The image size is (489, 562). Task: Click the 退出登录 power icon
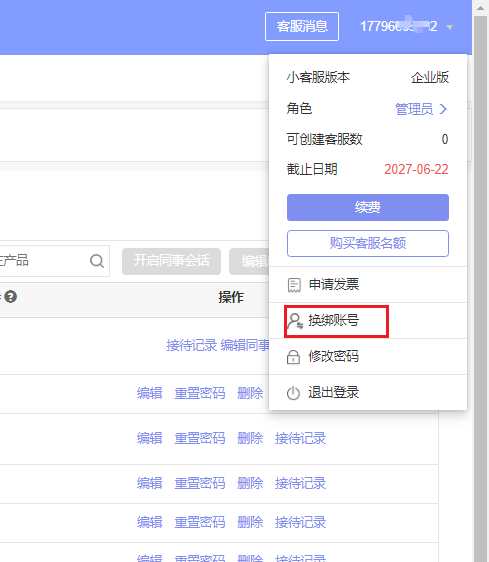click(293, 393)
